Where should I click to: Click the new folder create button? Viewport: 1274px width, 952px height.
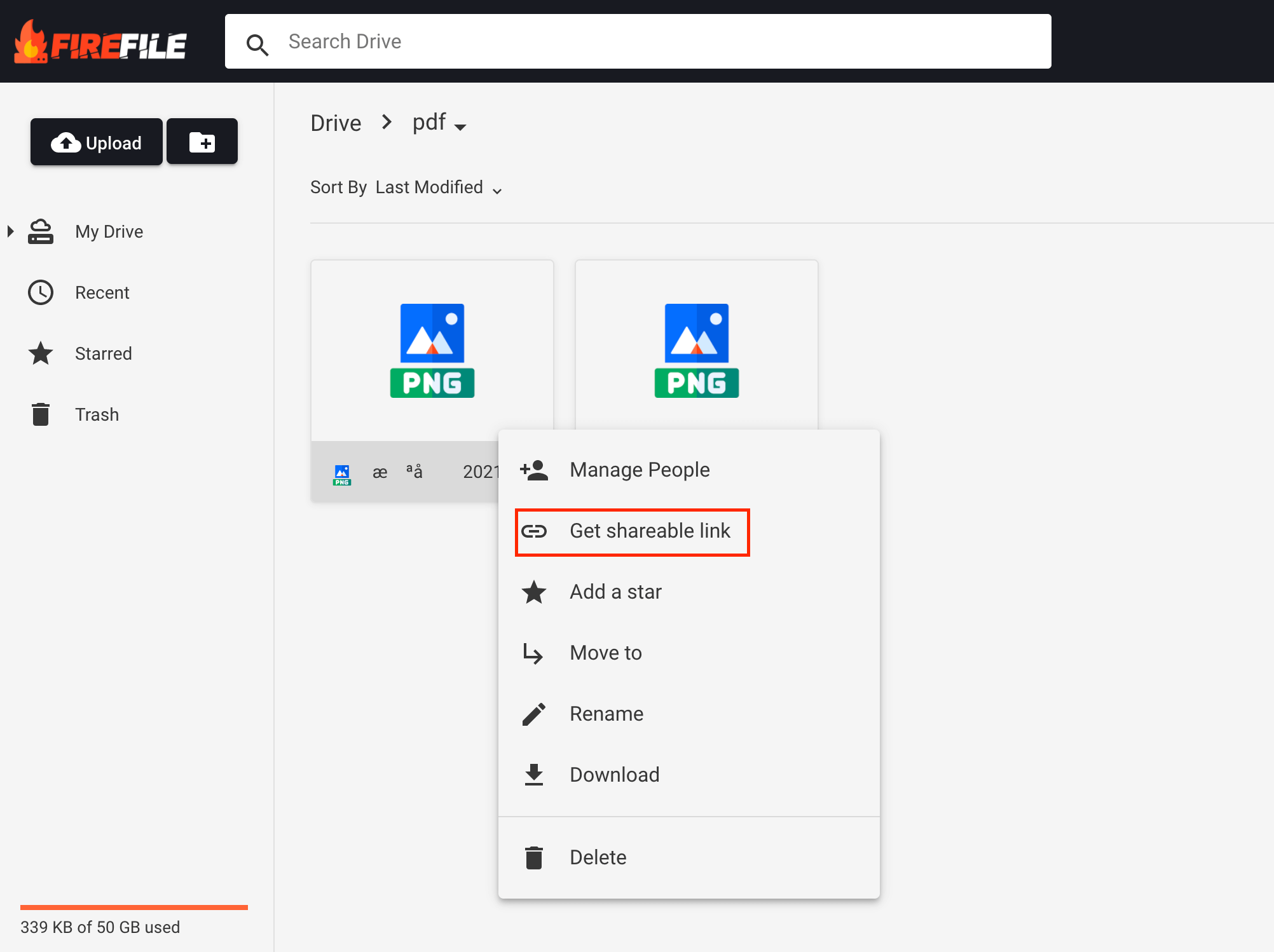[201, 142]
